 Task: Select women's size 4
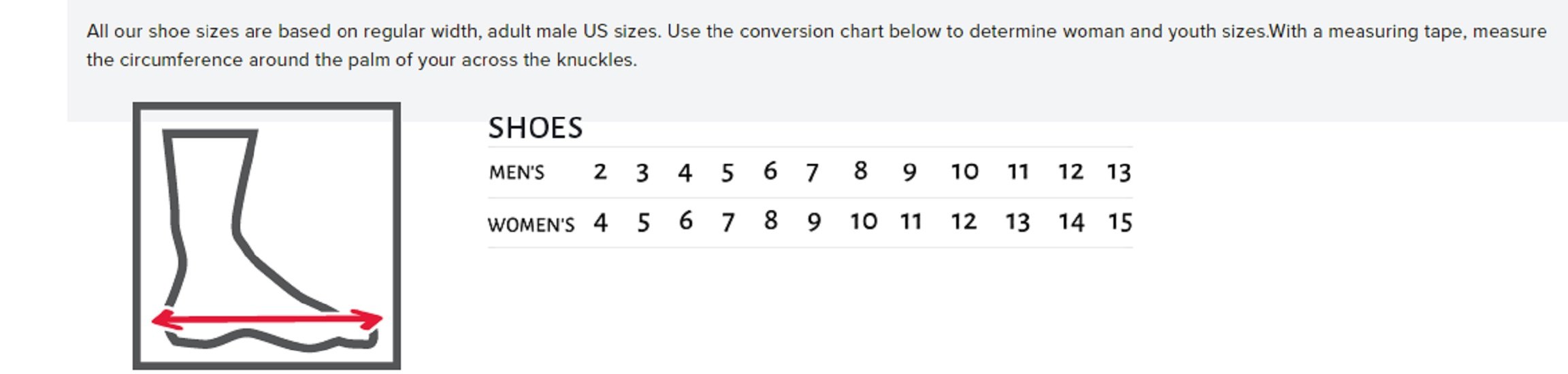600,222
